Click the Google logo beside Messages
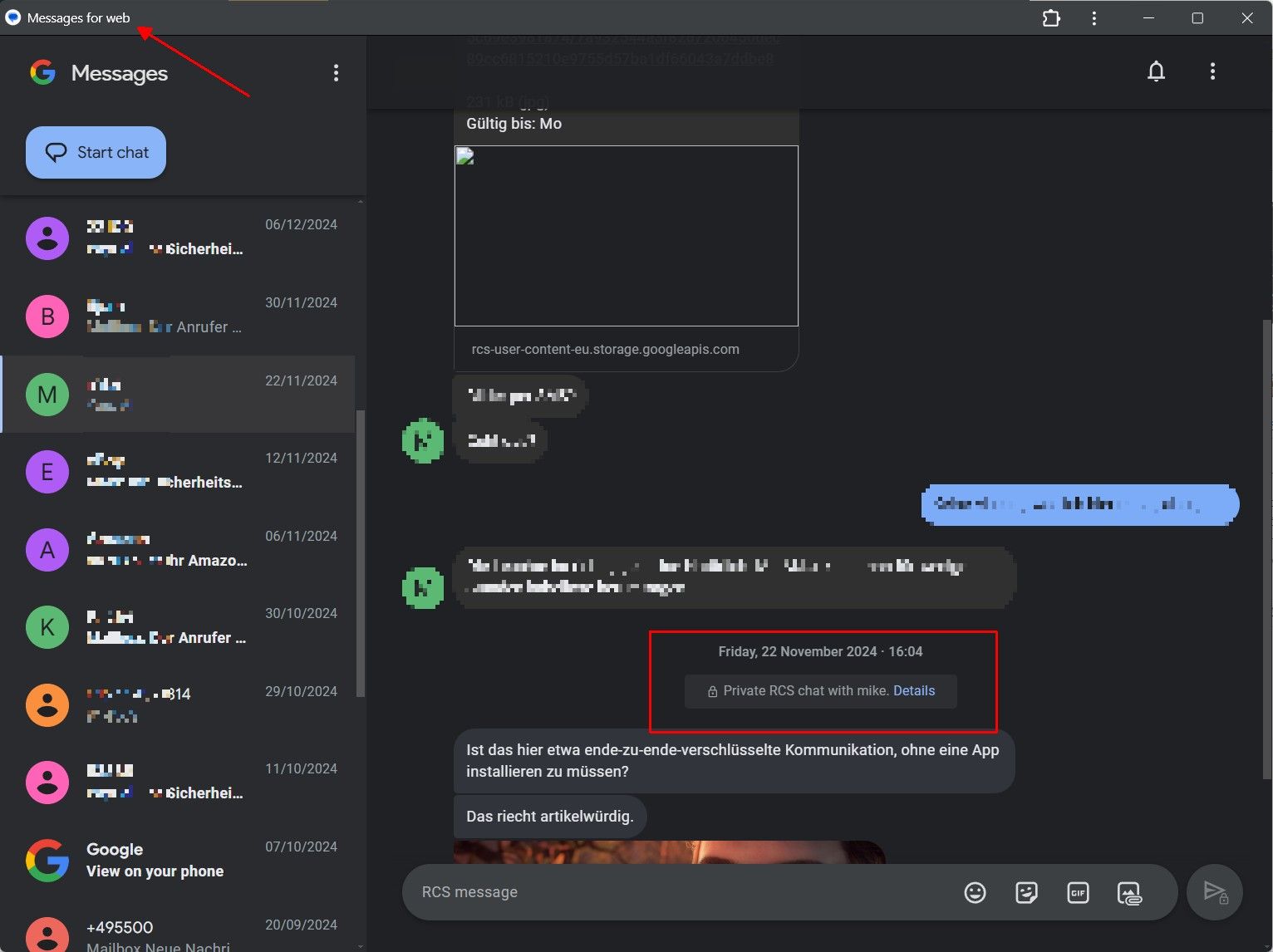 coord(42,73)
